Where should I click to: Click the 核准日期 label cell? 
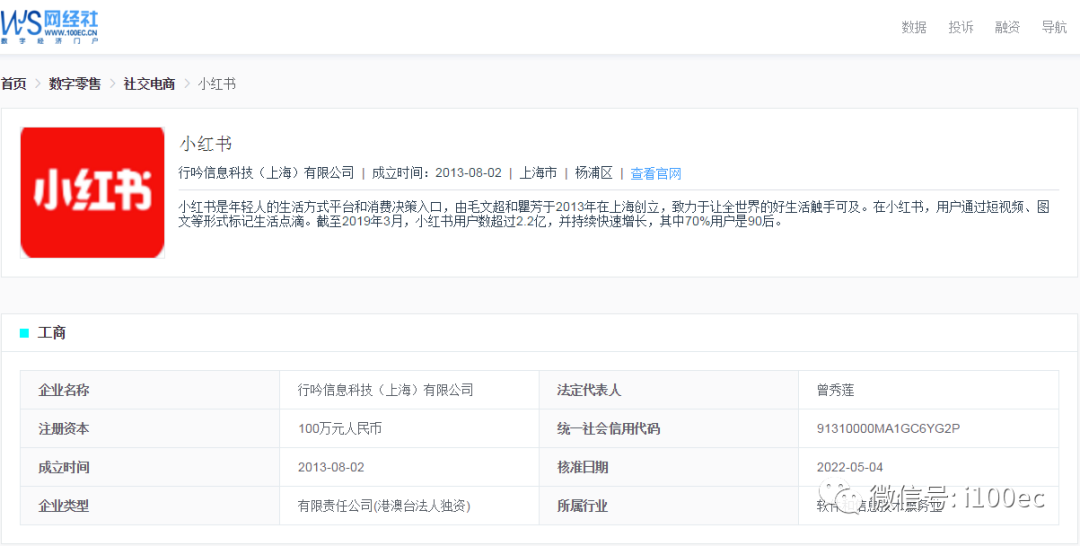[669, 467]
